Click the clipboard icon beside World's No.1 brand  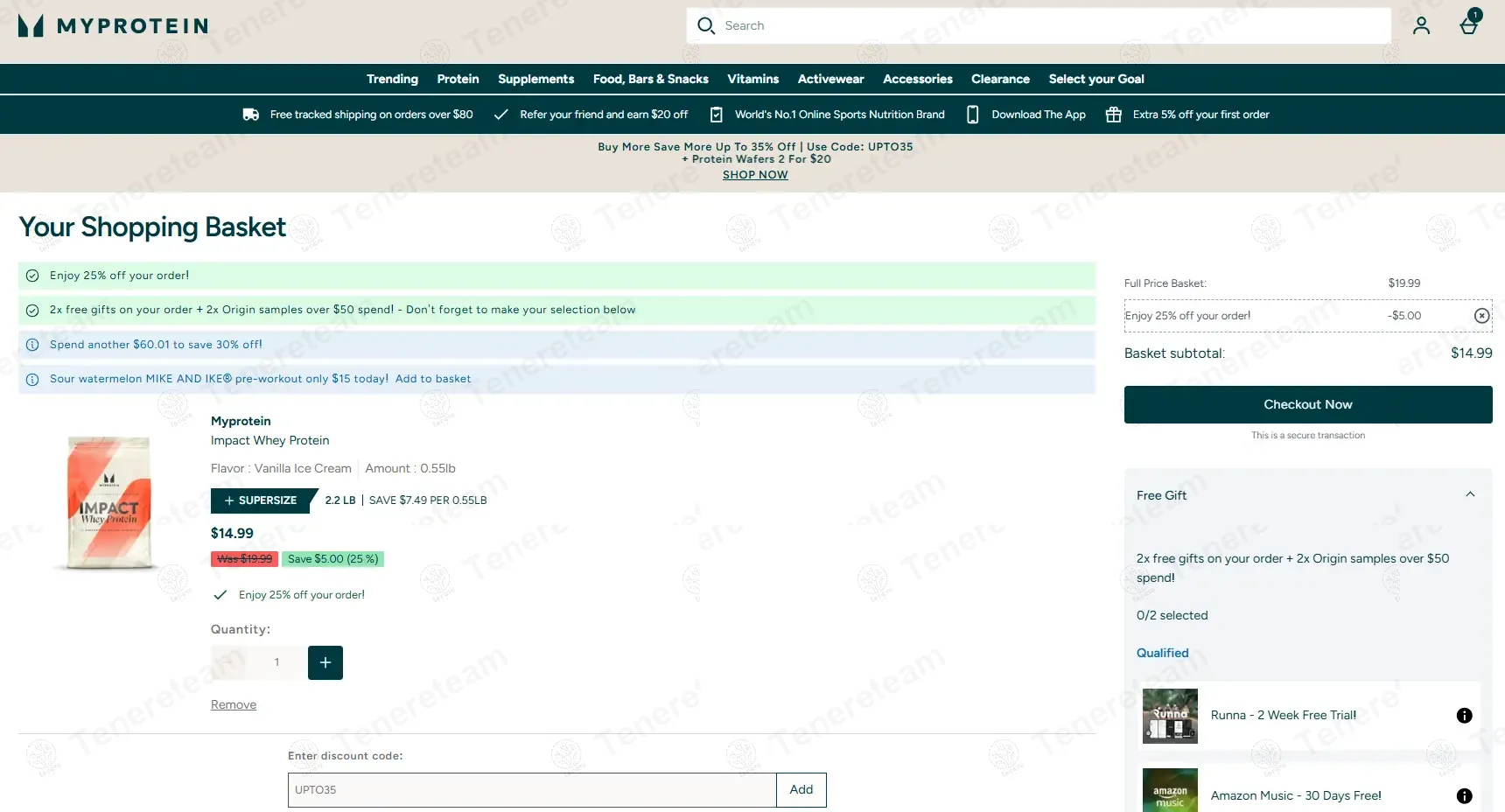[x=717, y=115]
